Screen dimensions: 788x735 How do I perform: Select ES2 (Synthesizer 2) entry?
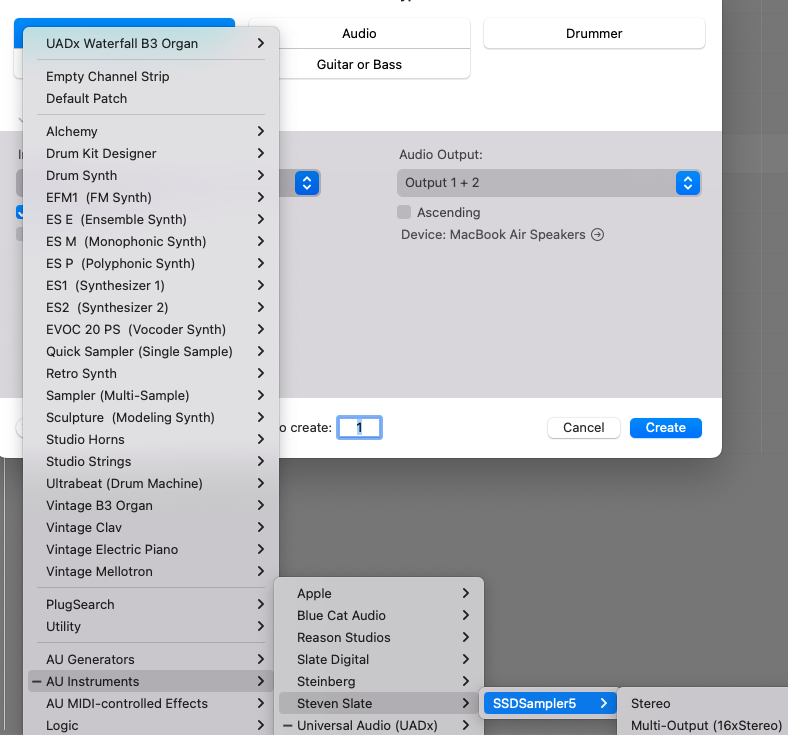pyautogui.click(x=151, y=307)
